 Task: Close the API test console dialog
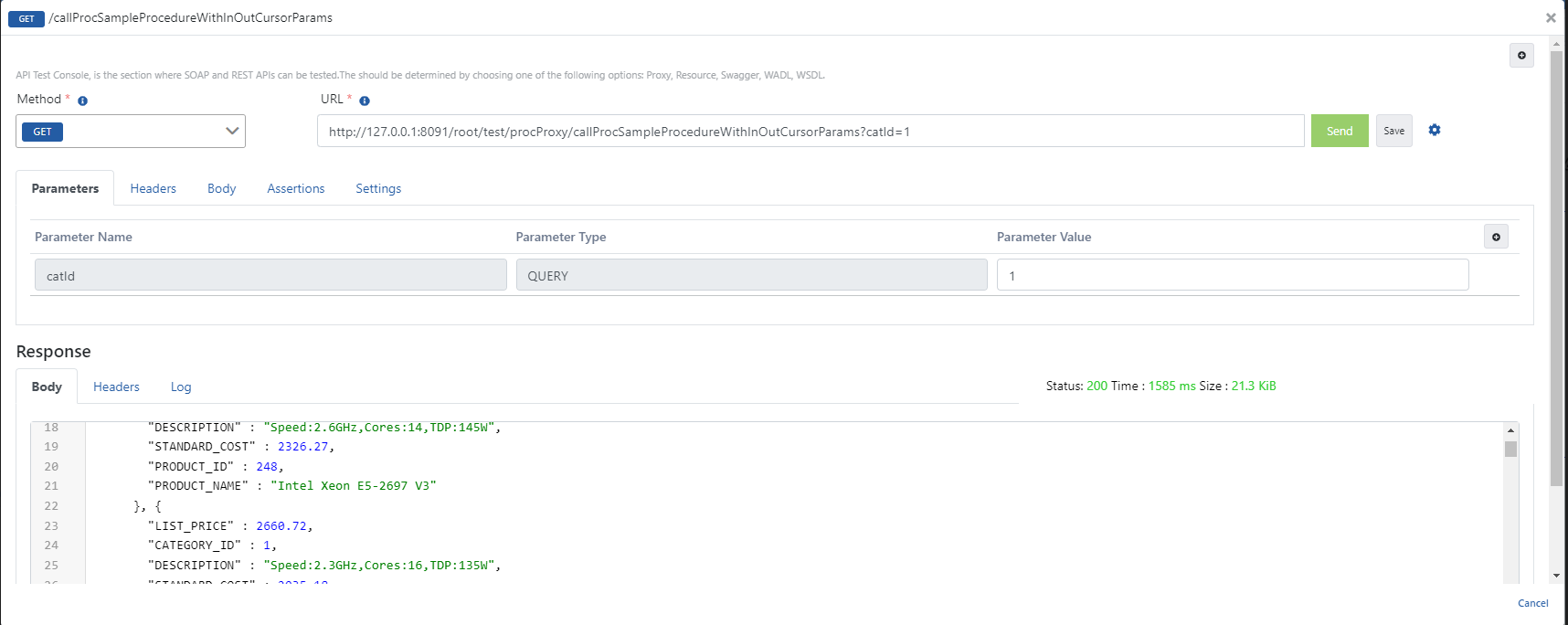tap(1551, 17)
